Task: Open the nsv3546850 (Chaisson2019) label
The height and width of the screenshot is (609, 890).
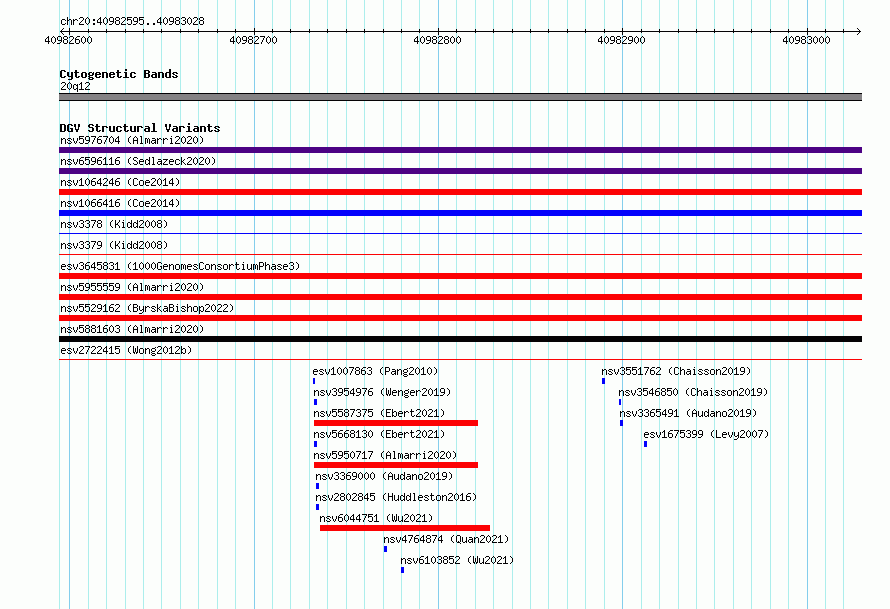Action: [693, 392]
